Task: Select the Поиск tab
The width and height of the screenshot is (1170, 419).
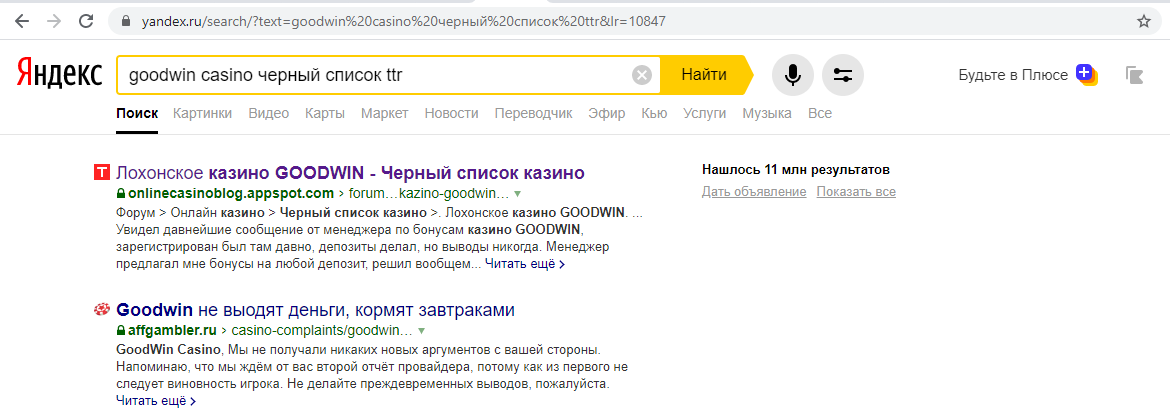Action: (137, 113)
